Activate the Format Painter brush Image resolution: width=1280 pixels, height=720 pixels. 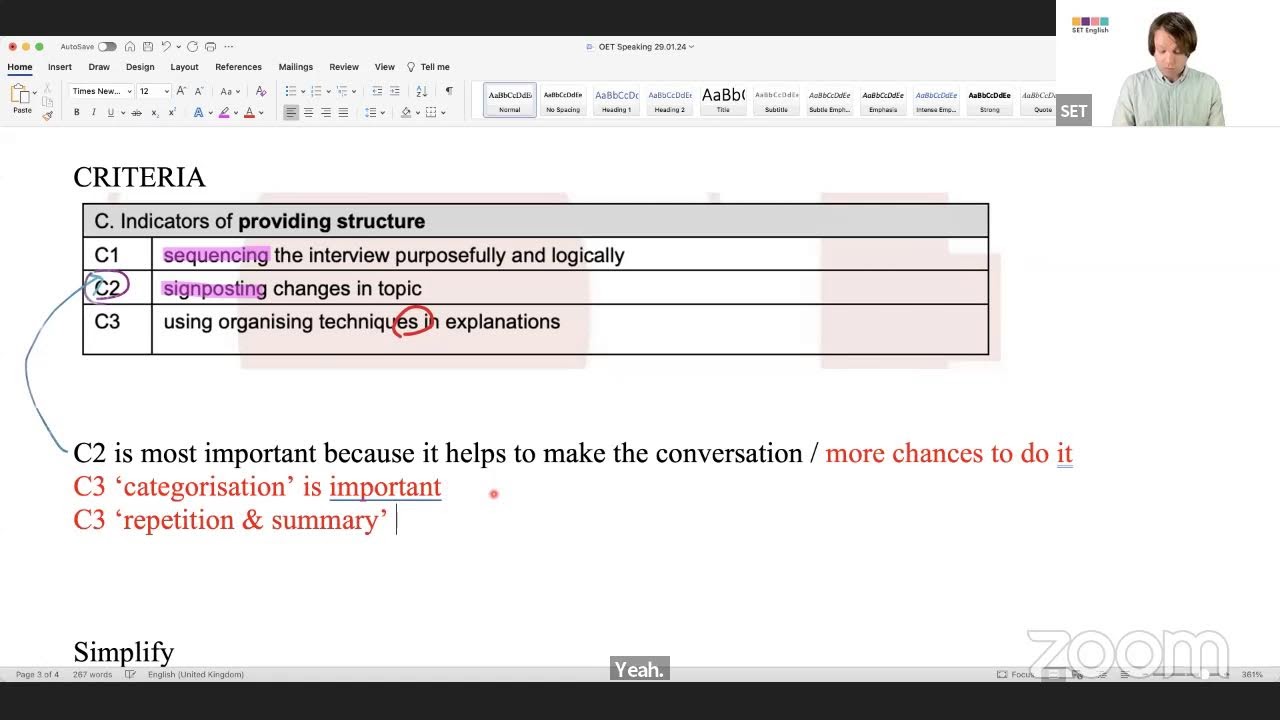coord(47,115)
